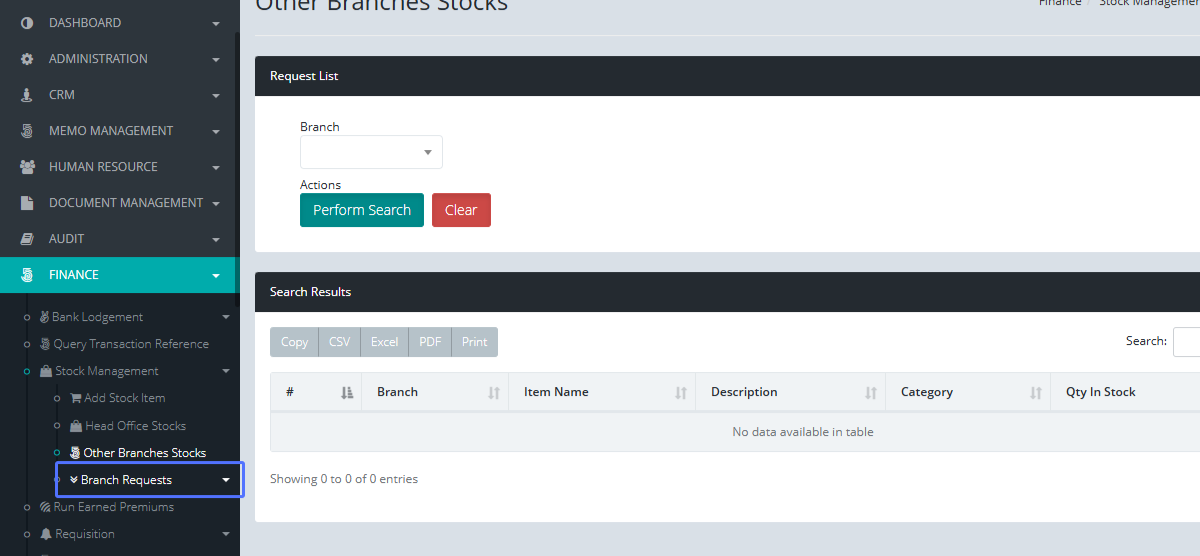1200x556 pixels.
Task: Click the CRM sidebar icon
Action: pos(27,95)
